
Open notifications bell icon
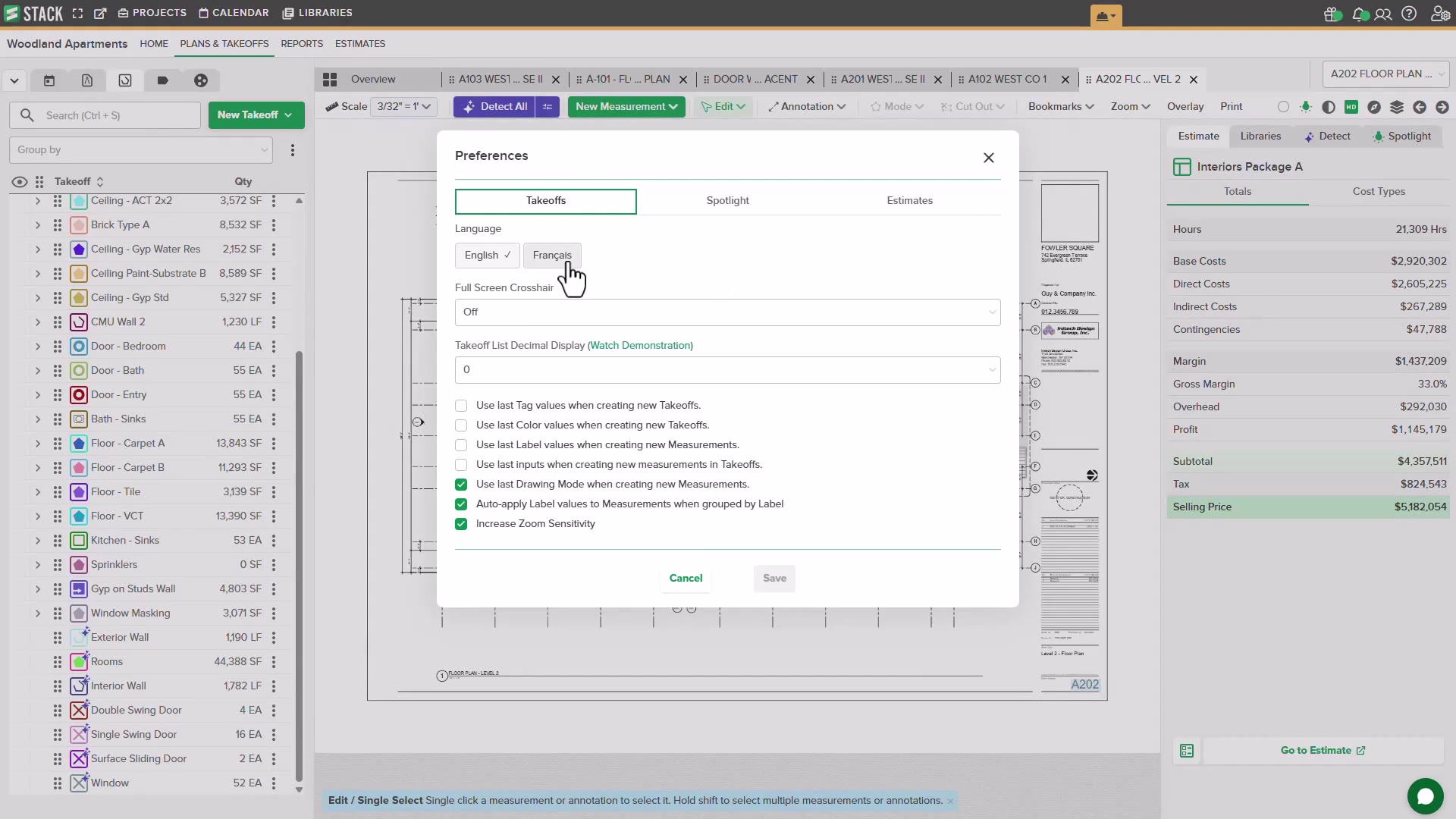pos(1359,14)
